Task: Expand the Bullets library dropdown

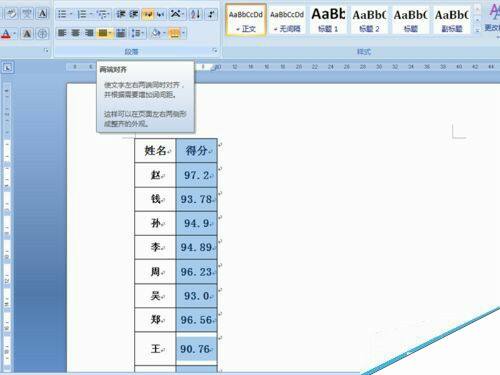Action: point(71,14)
